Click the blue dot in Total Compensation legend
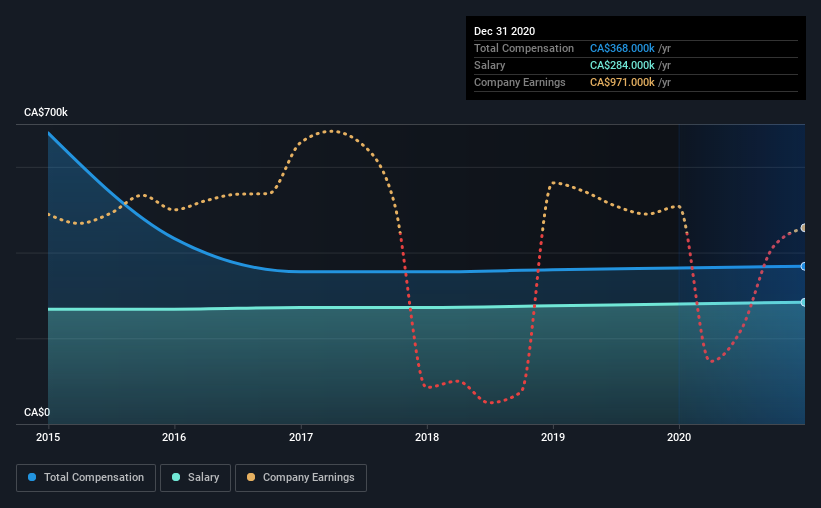821x508 pixels. (32, 477)
